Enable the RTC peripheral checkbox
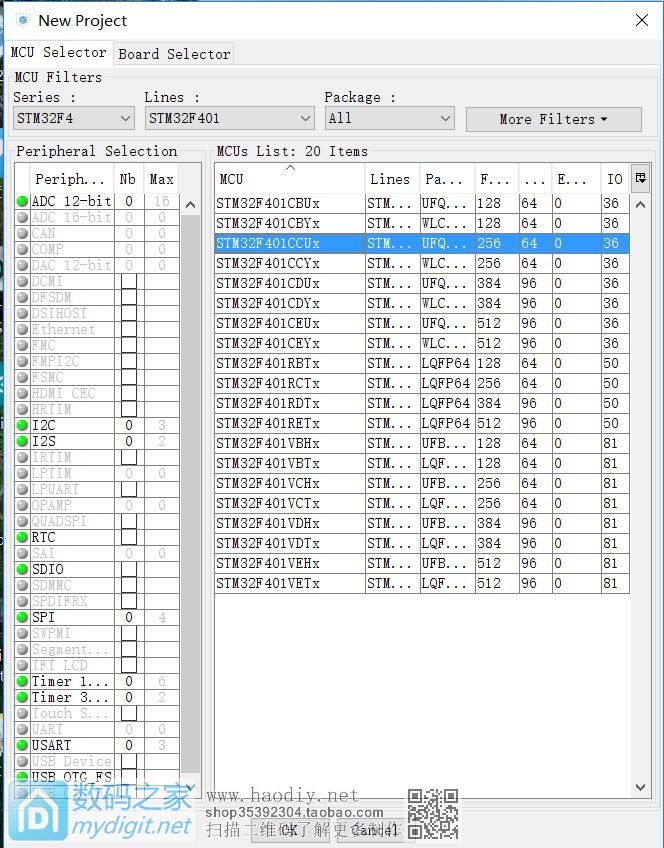 [x=129, y=537]
